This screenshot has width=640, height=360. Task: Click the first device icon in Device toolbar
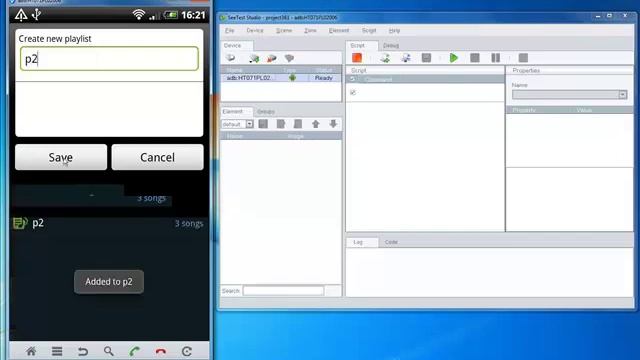pos(231,58)
